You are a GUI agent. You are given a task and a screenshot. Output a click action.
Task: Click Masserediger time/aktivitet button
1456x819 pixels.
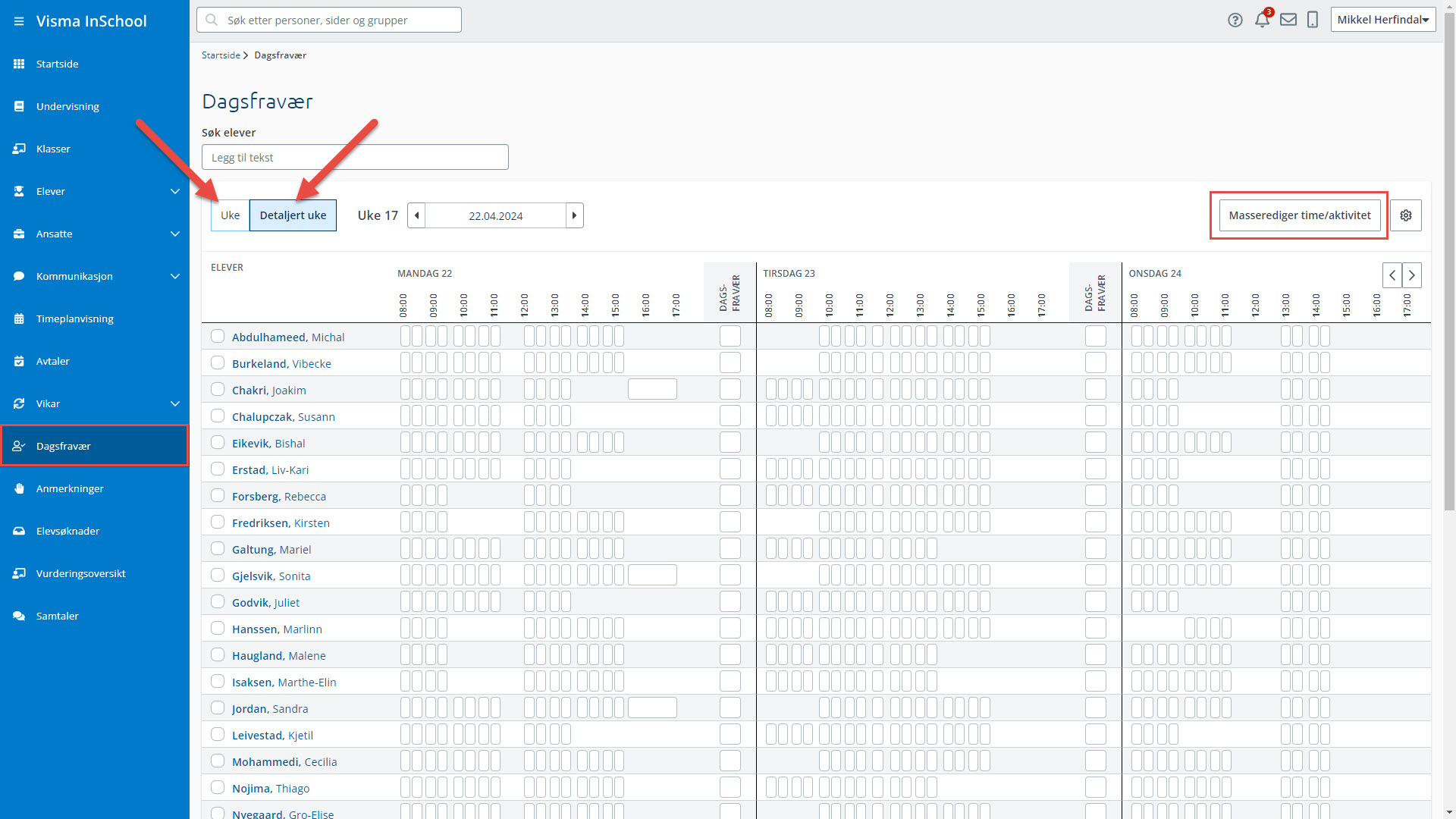pos(1300,215)
